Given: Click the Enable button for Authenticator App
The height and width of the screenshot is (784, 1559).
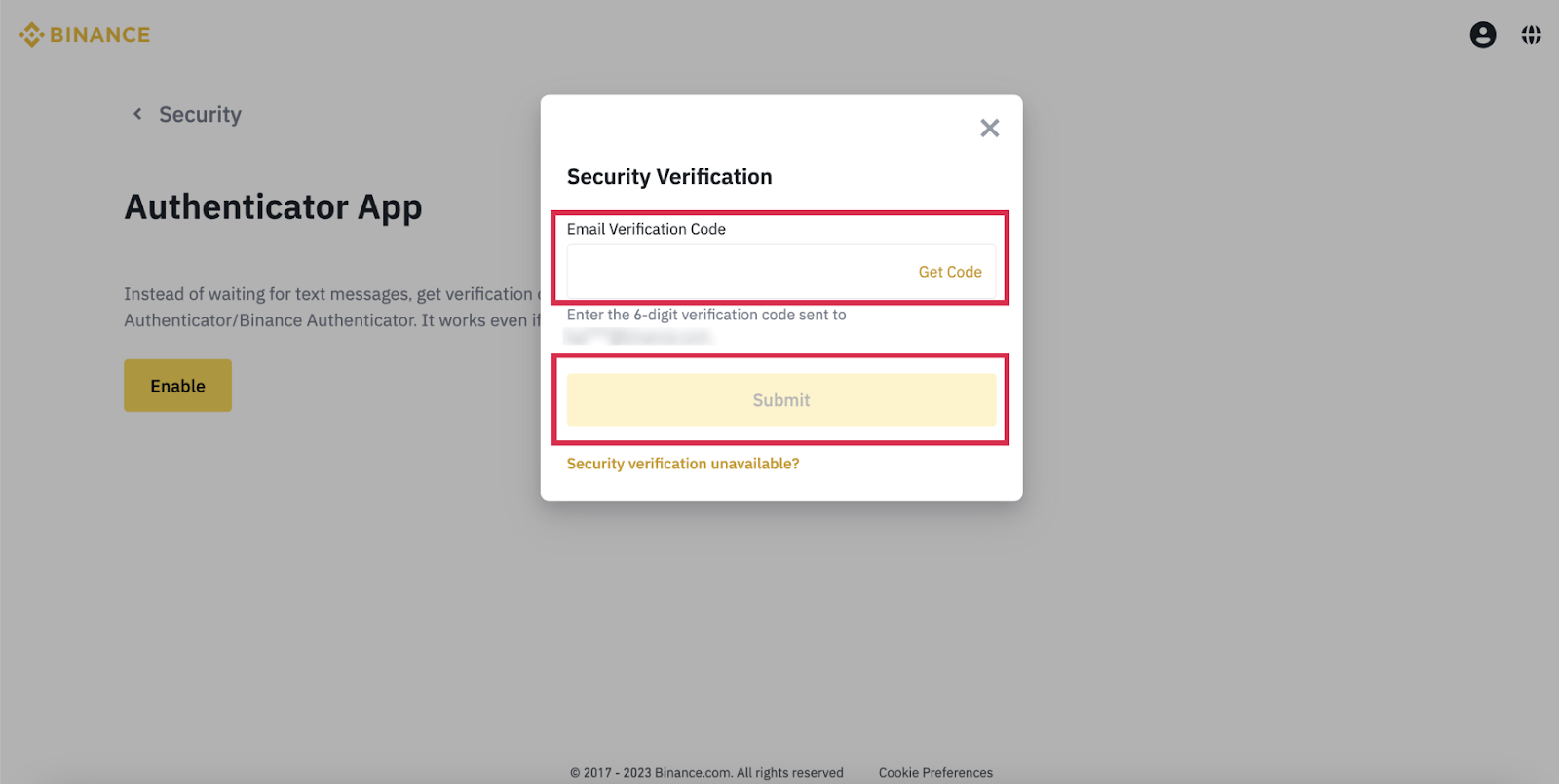Looking at the screenshot, I should [x=177, y=385].
